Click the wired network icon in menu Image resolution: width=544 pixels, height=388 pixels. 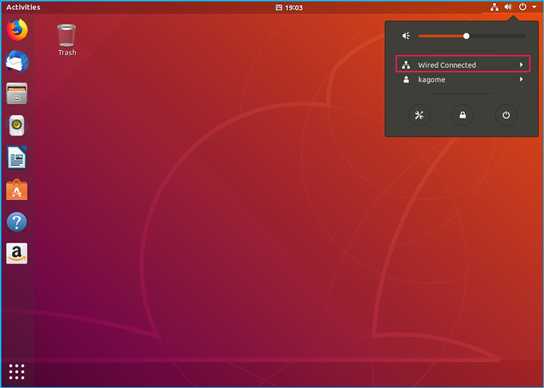point(406,65)
